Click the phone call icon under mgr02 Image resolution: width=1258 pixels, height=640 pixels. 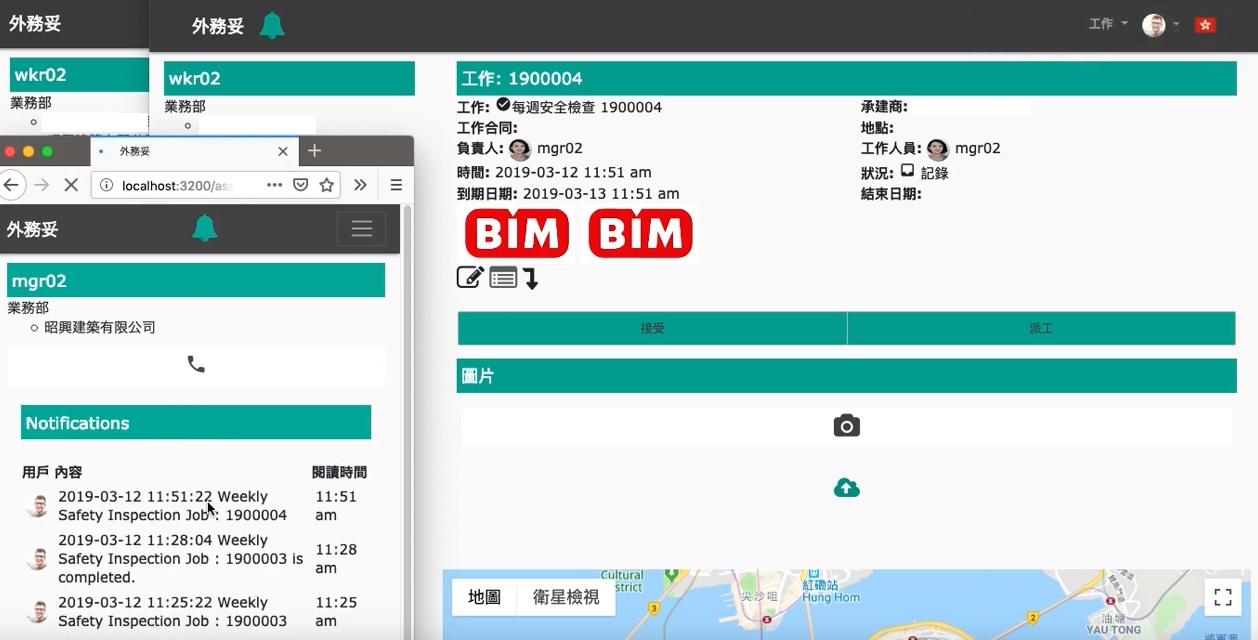[196, 365]
